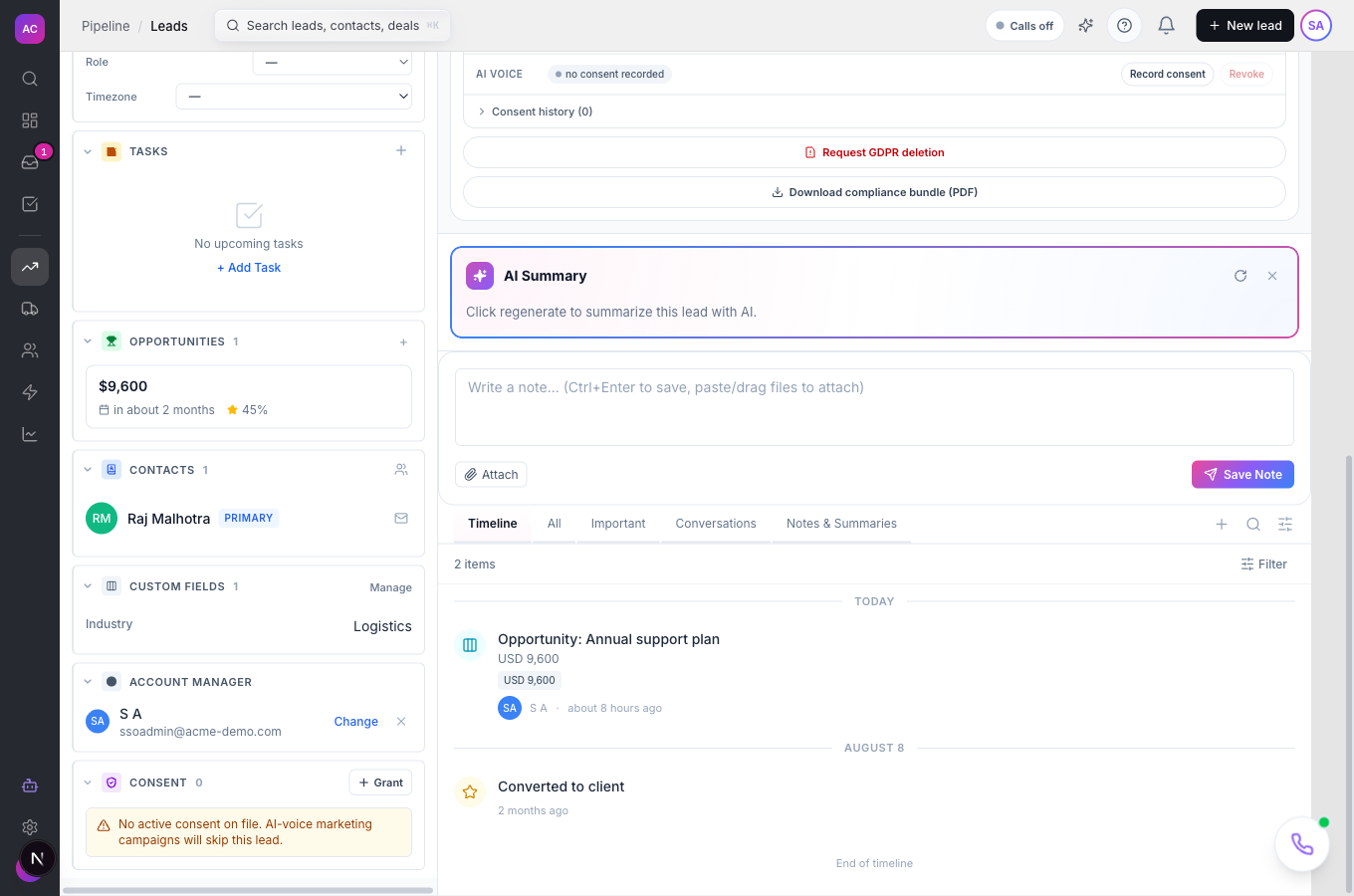Click the Grant consent button

(x=380, y=783)
